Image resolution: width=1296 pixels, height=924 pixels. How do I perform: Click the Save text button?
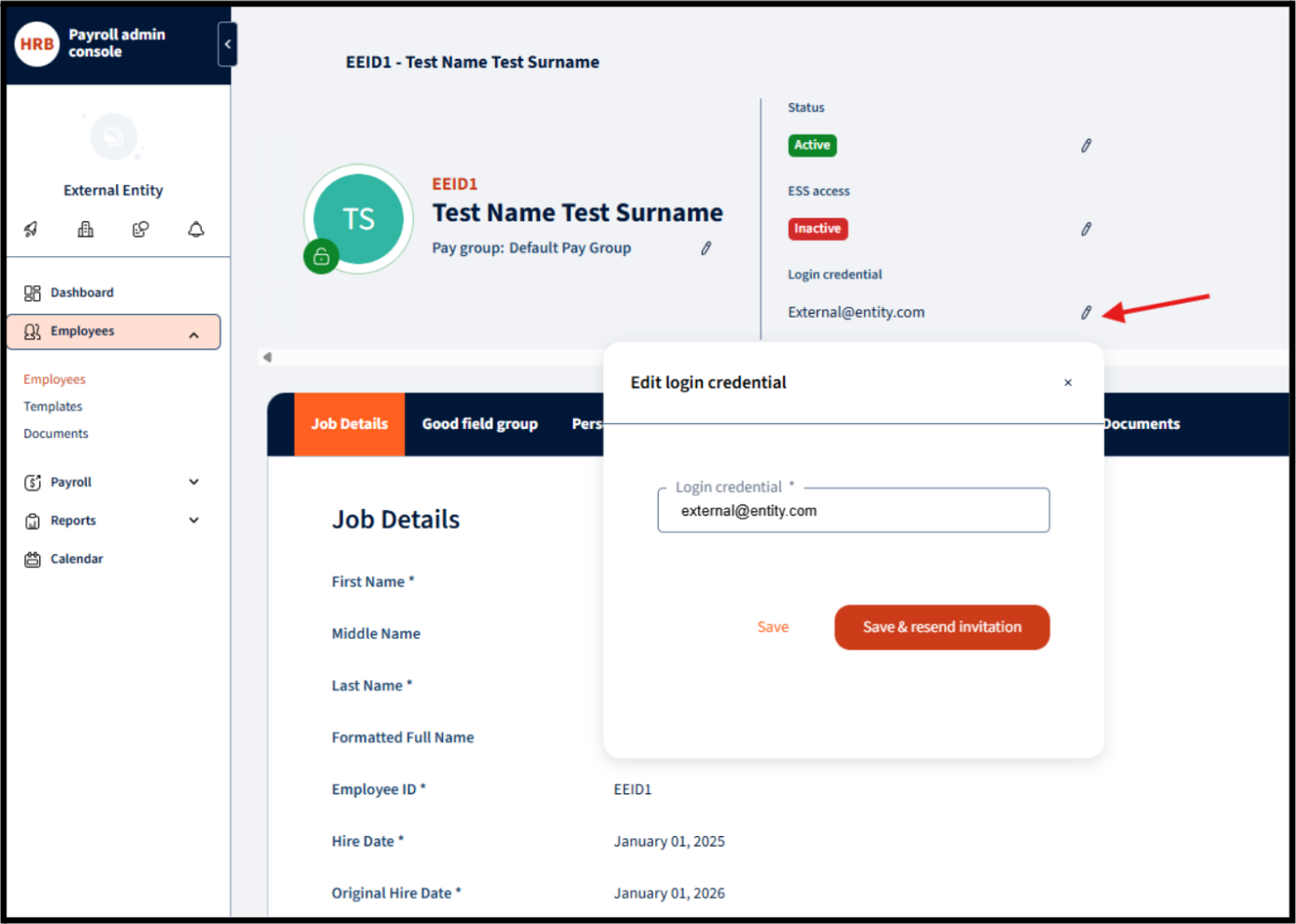coord(773,627)
